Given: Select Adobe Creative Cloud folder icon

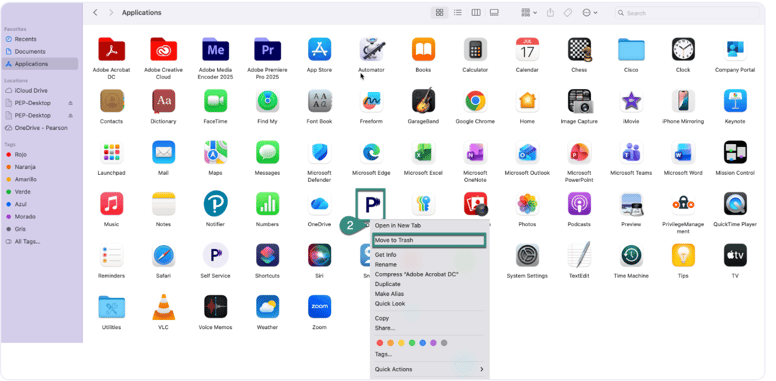Looking at the screenshot, I should 163,49.
